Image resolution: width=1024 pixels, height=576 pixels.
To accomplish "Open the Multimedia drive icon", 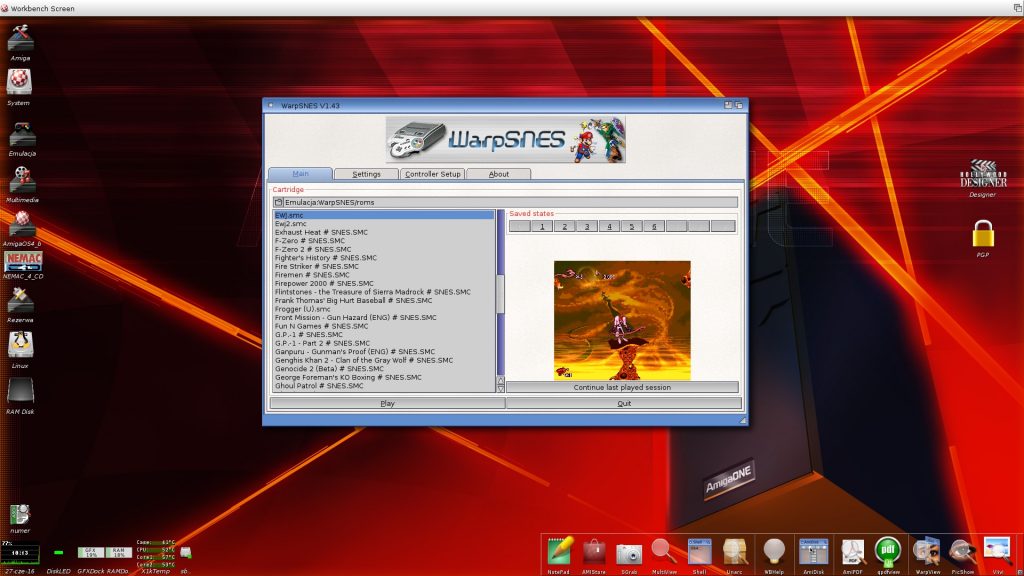I will coord(22,180).
